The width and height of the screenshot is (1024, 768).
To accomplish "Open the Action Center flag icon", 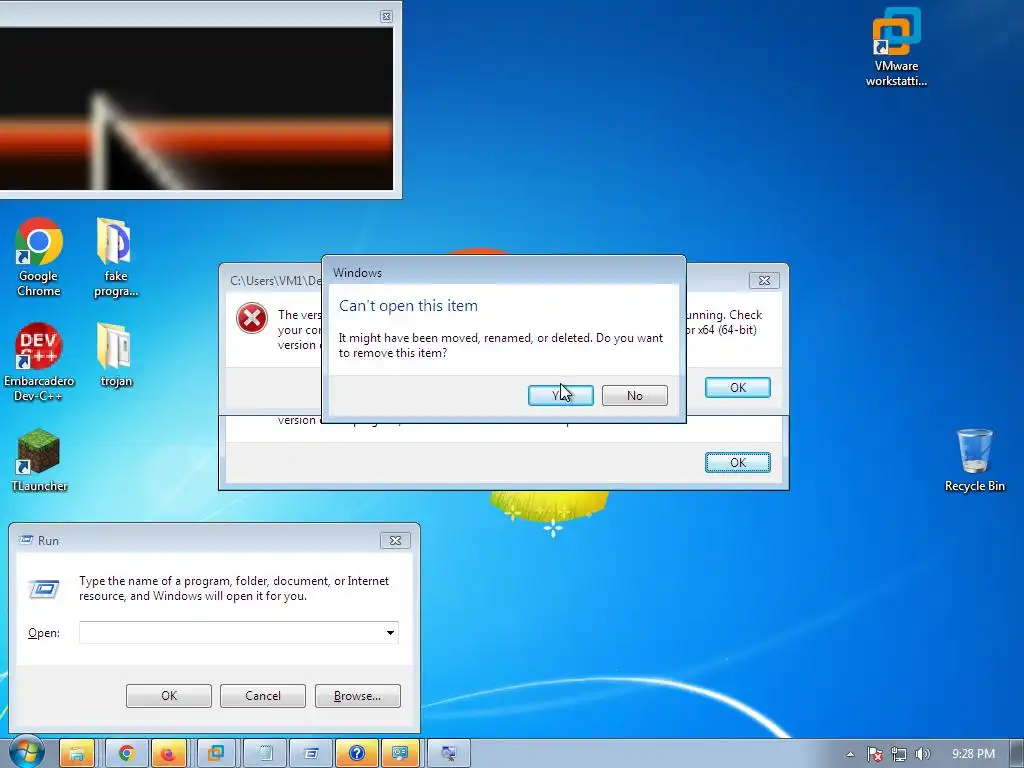I will click(x=874, y=754).
